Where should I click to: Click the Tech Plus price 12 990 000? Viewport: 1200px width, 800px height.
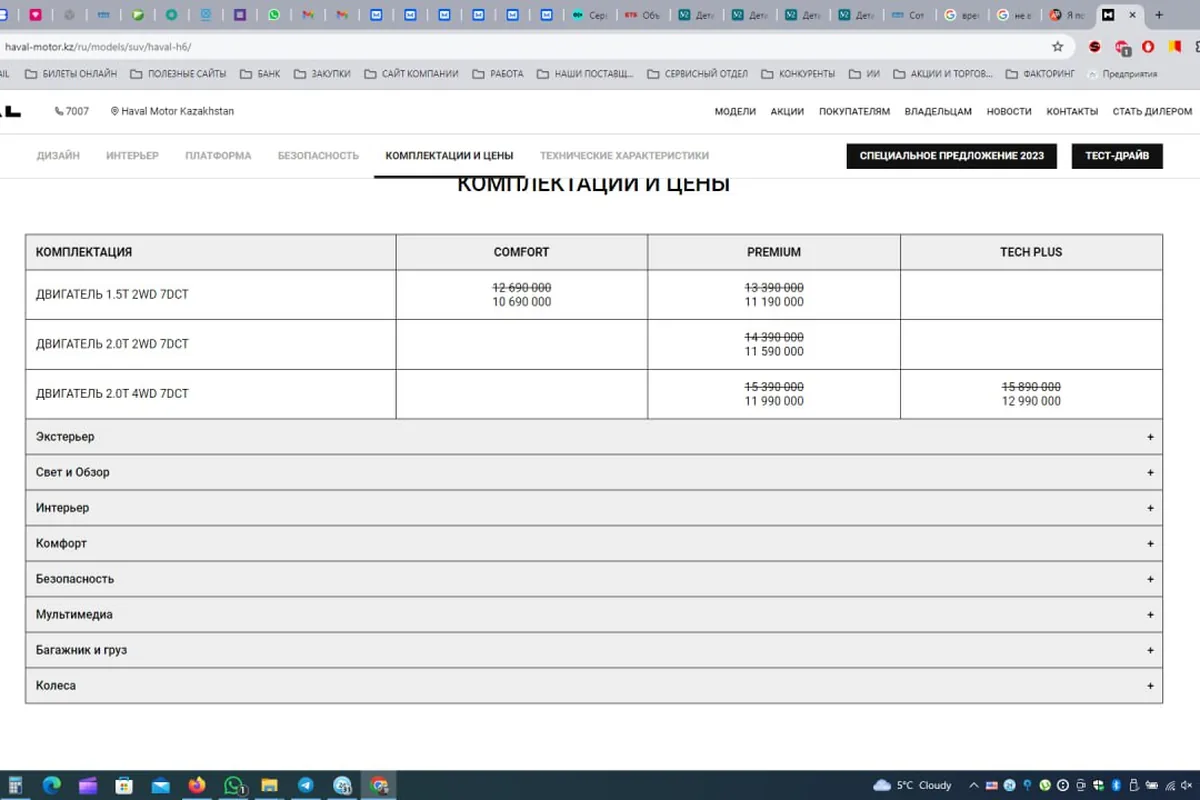tap(1031, 401)
